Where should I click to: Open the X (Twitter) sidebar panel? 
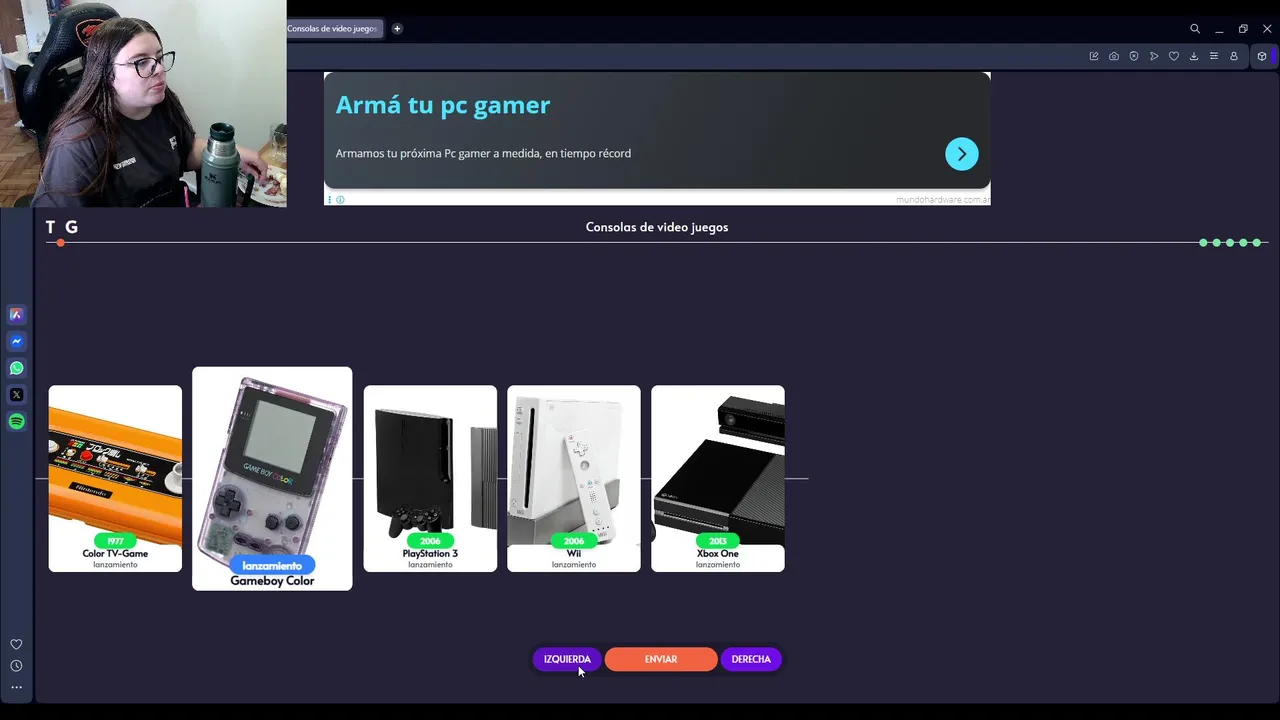tap(16, 395)
